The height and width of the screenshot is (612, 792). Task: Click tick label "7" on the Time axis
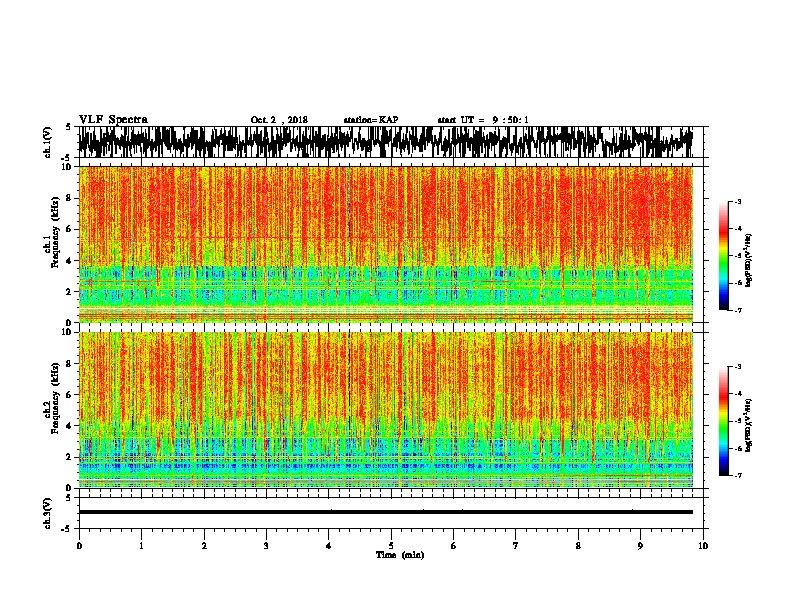(516, 545)
